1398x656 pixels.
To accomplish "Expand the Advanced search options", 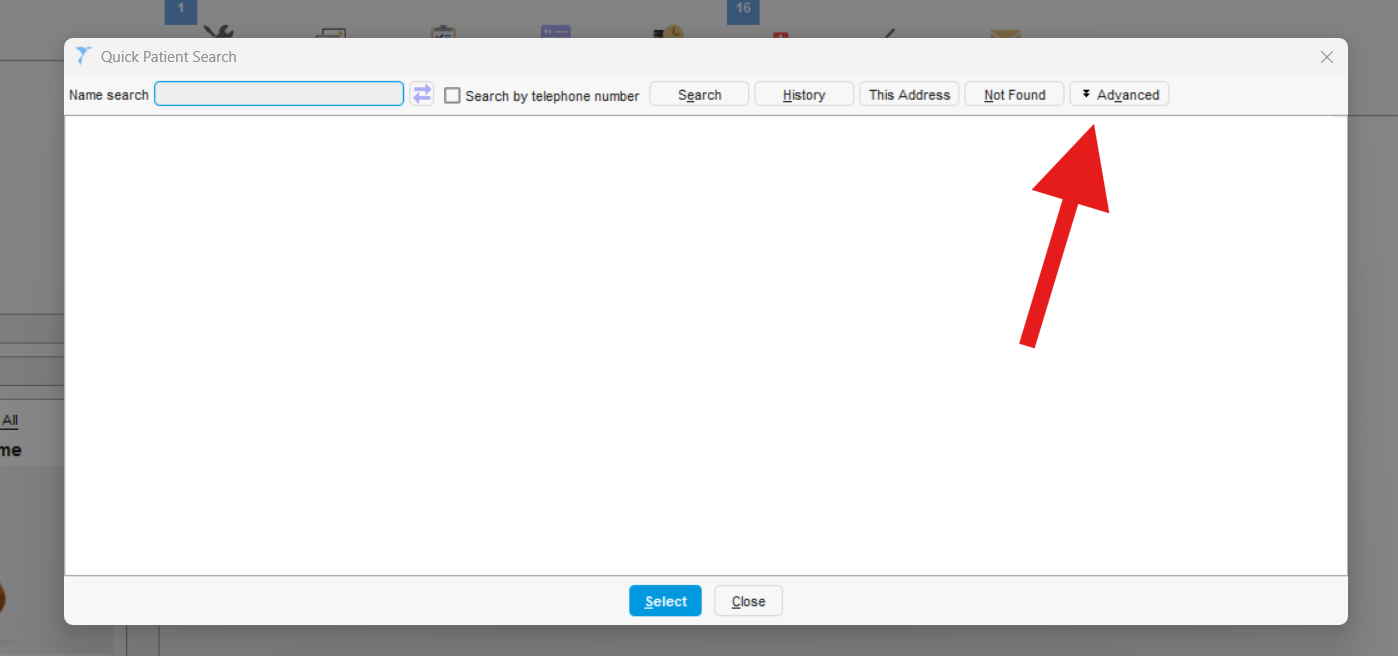I will [1119, 95].
